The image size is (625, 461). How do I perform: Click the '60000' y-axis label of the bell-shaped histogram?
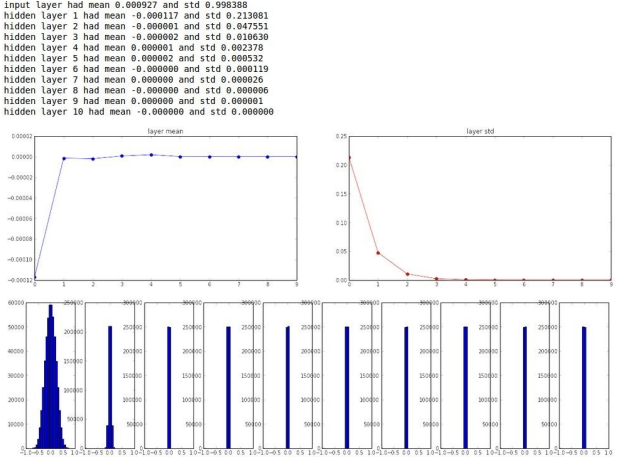(x=16, y=303)
